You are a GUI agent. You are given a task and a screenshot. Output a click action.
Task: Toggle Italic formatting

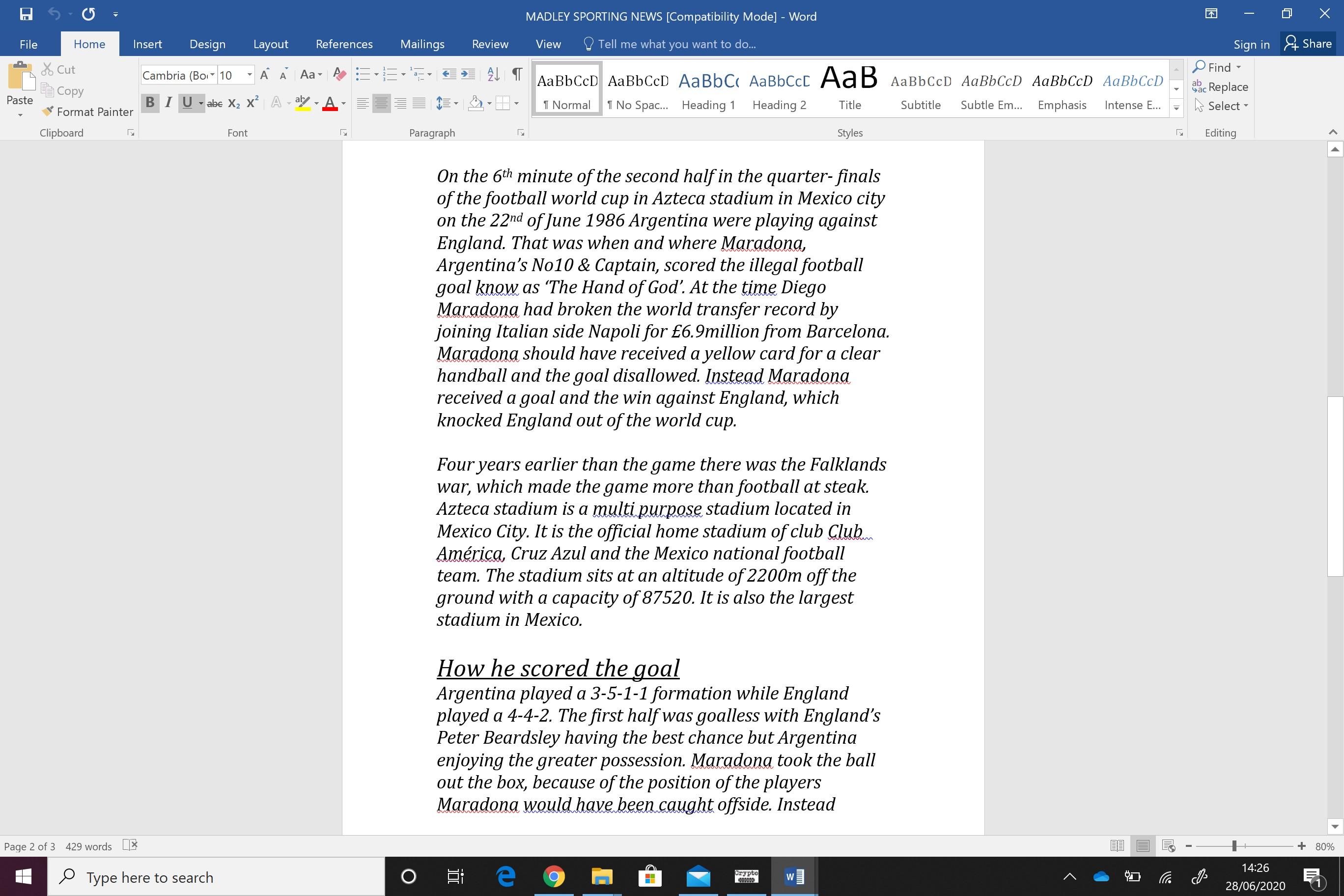coord(168,103)
